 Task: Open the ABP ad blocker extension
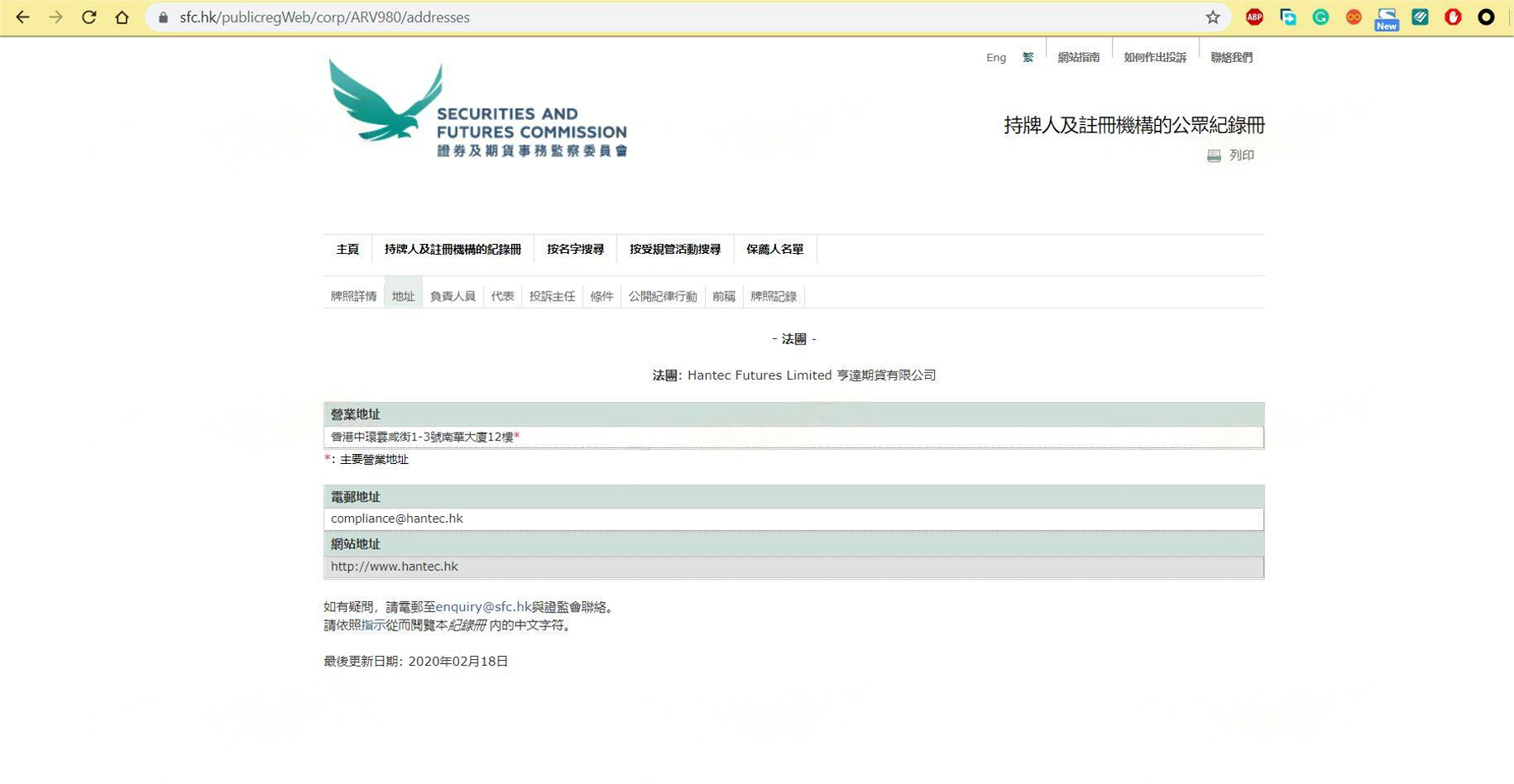[x=1254, y=17]
